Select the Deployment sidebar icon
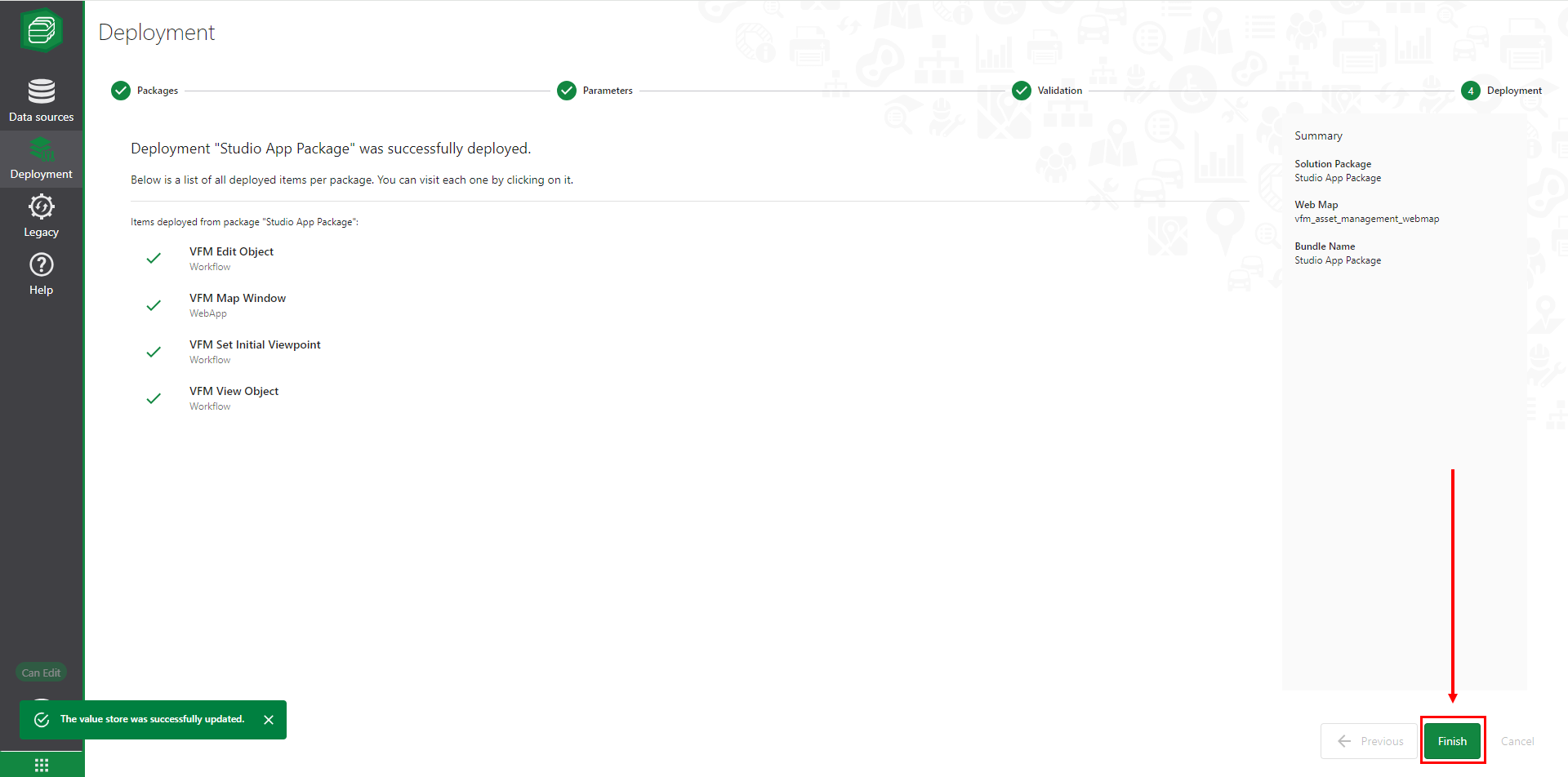 click(x=41, y=158)
